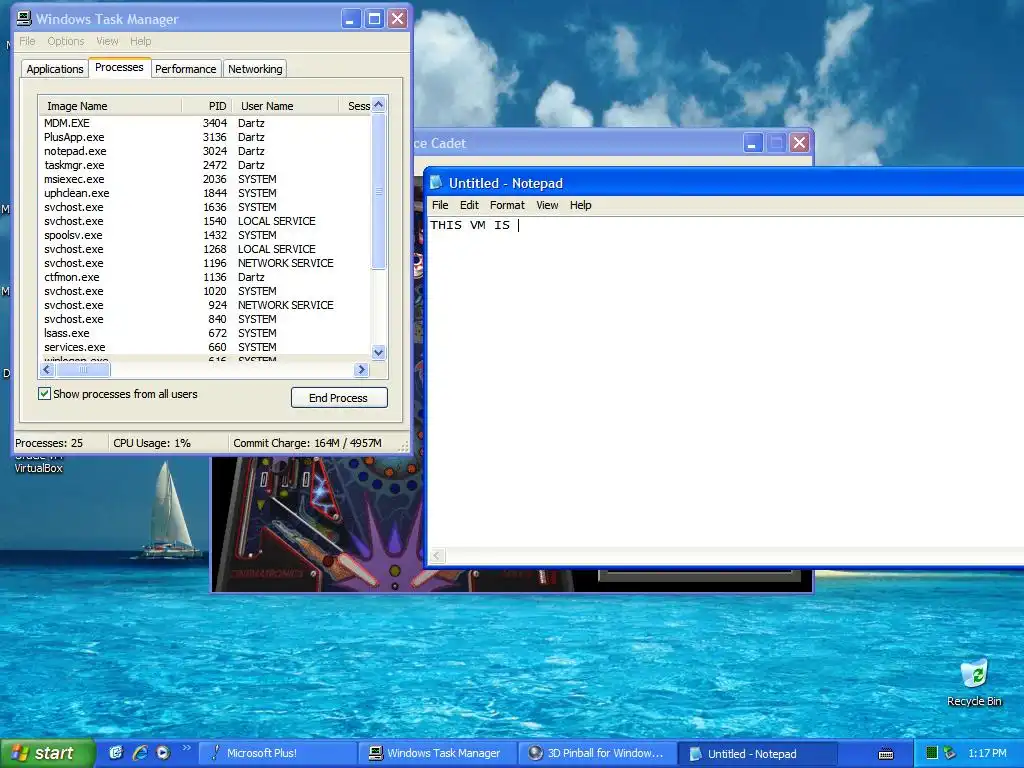
Task: Select svchost.exe row with PID 1540
Action: click(204, 221)
